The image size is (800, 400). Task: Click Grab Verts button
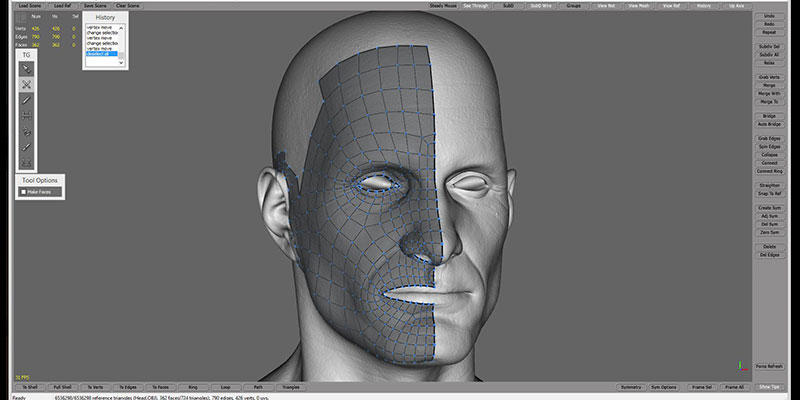tap(769, 77)
